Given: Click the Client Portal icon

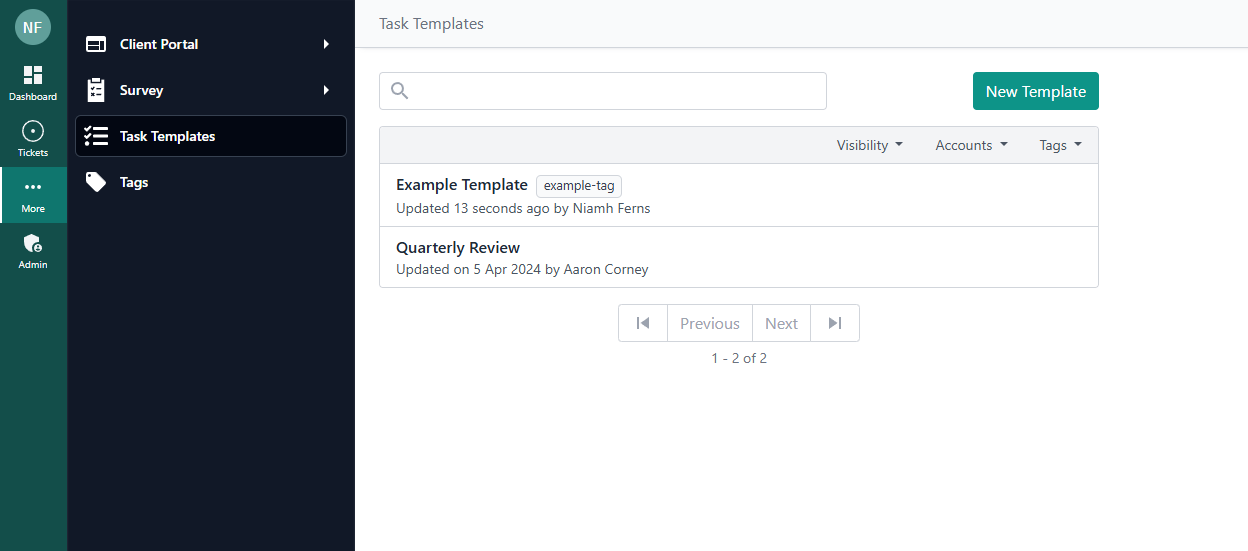Looking at the screenshot, I should click(96, 44).
